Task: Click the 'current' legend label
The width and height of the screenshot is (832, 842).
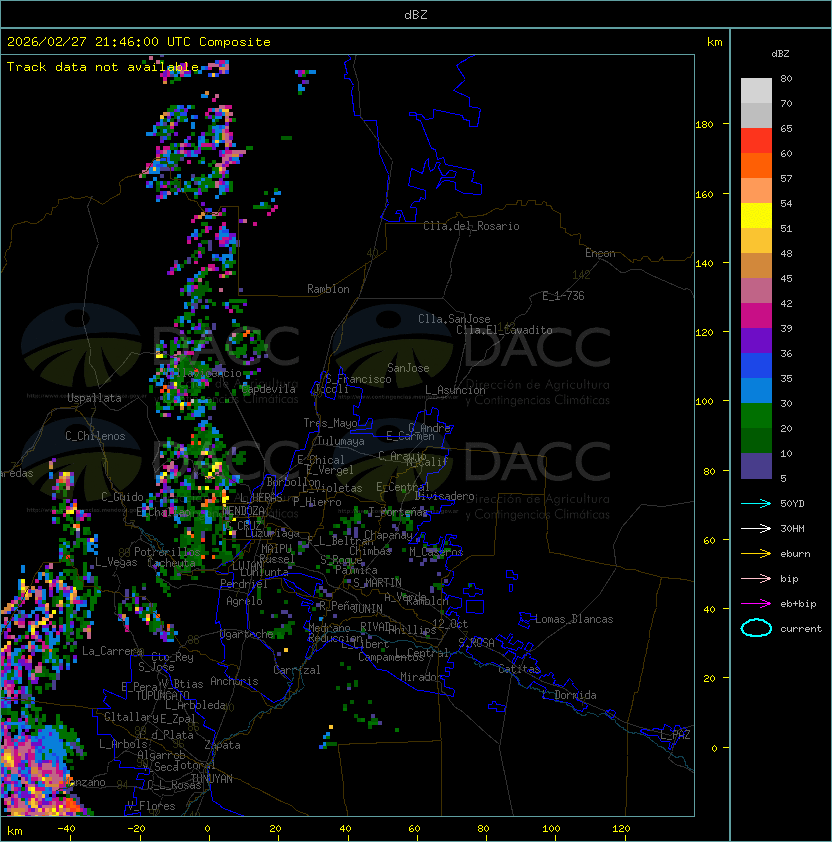Action: [801, 629]
